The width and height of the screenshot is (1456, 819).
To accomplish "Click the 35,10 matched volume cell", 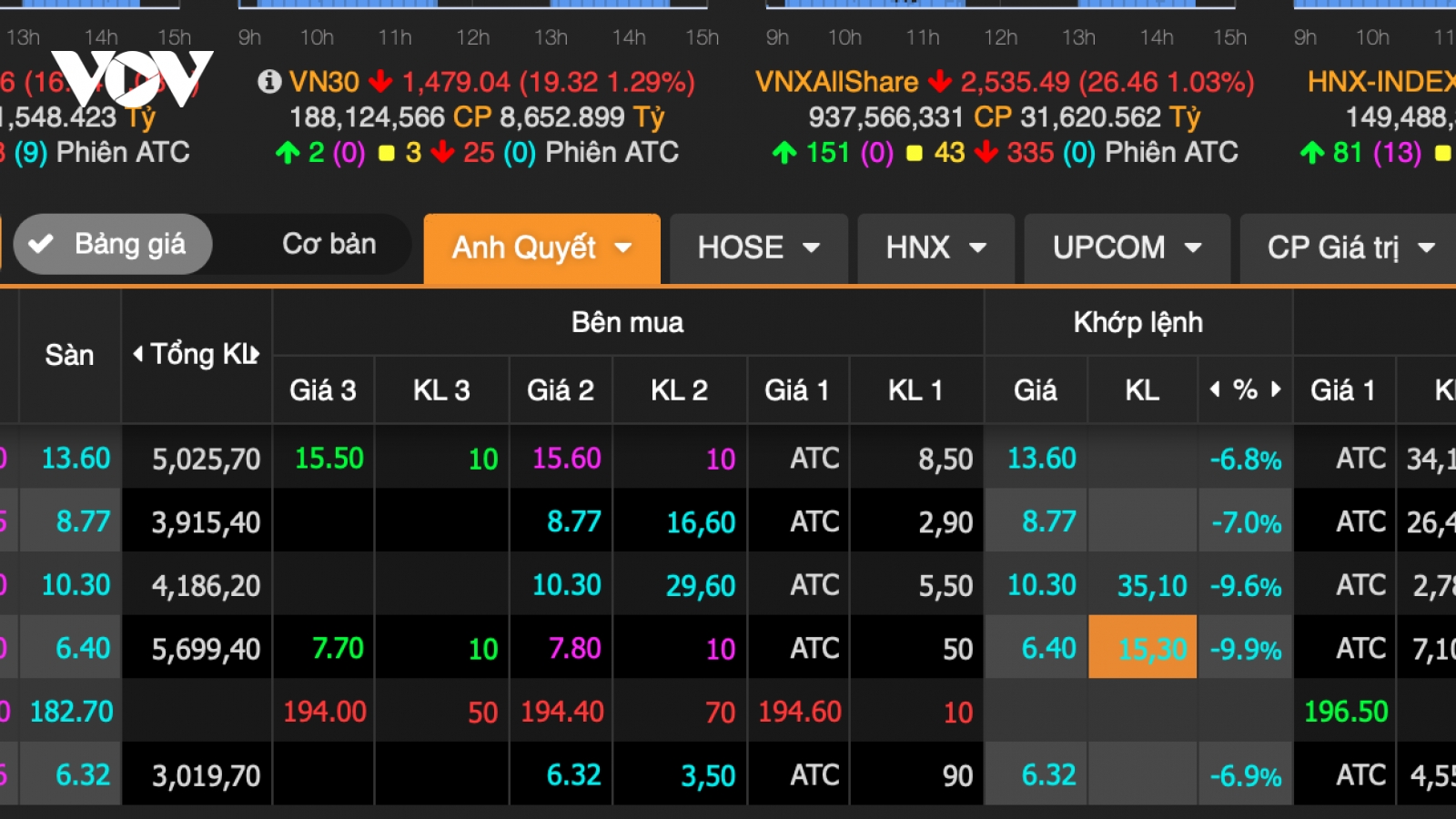I will click(1143, 585).
